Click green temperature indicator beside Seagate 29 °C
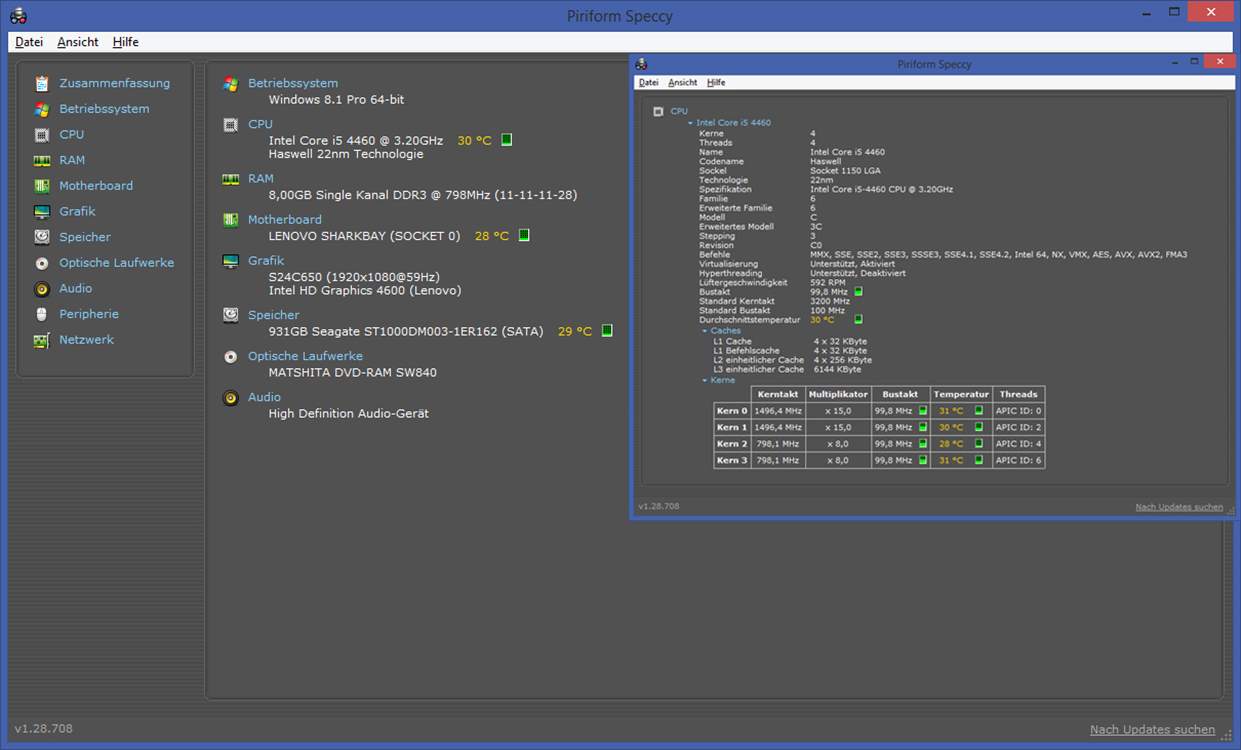 click(x=607, y=330)
